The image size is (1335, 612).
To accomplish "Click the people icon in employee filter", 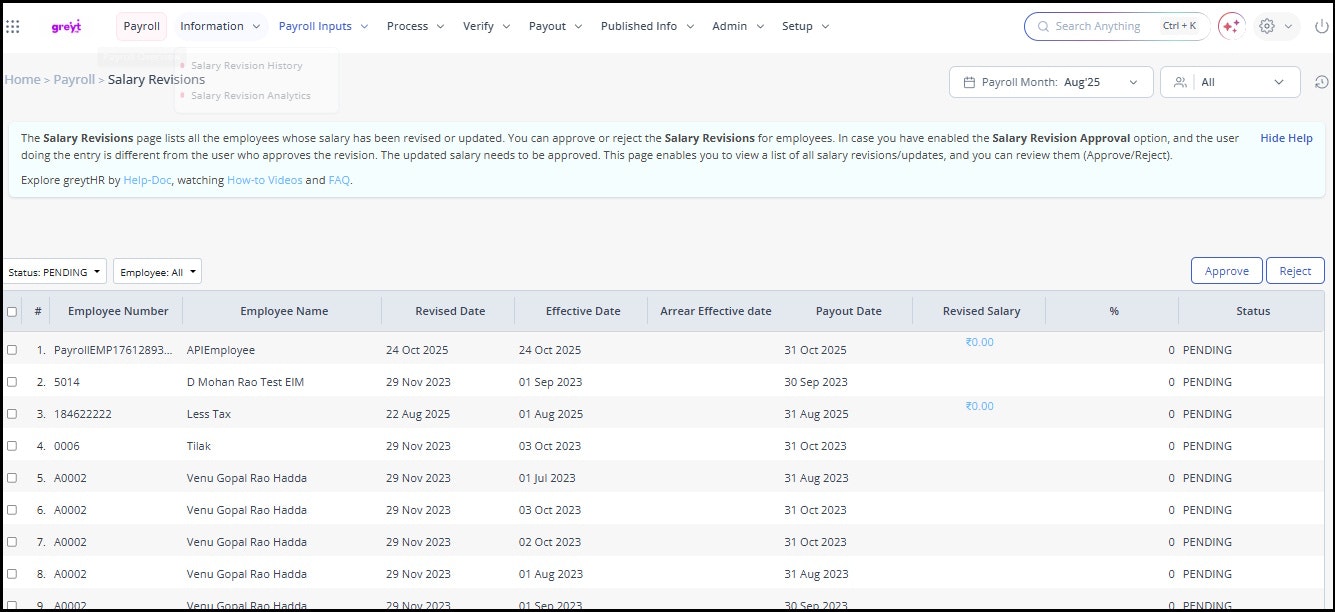I will (x=1181, y=82).
